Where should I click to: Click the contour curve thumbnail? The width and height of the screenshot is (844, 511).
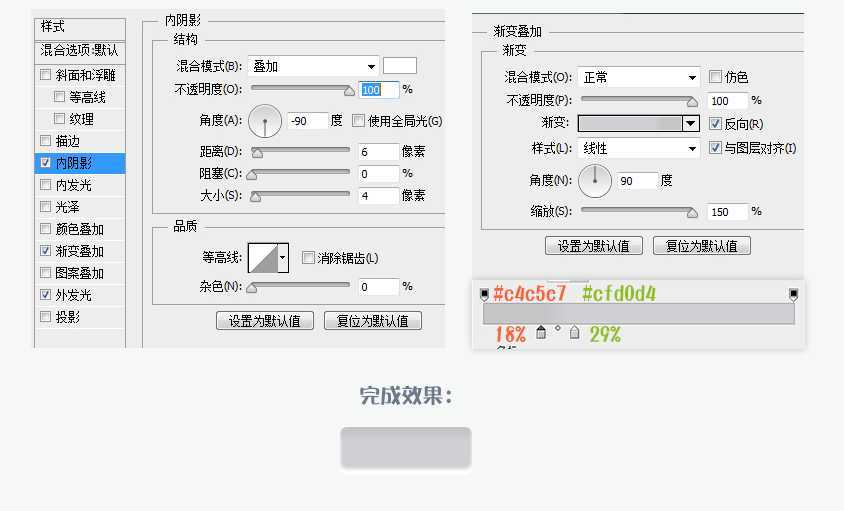[263, 258]
